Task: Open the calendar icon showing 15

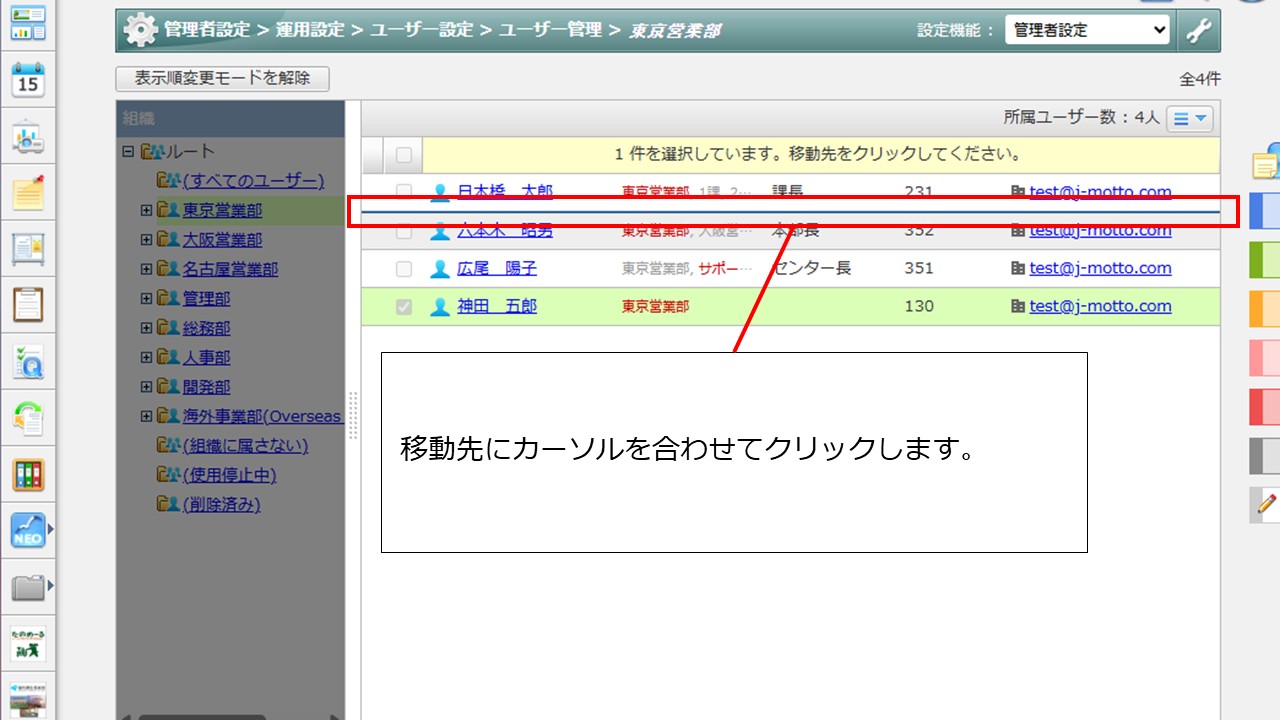Action: pos(28,79)
